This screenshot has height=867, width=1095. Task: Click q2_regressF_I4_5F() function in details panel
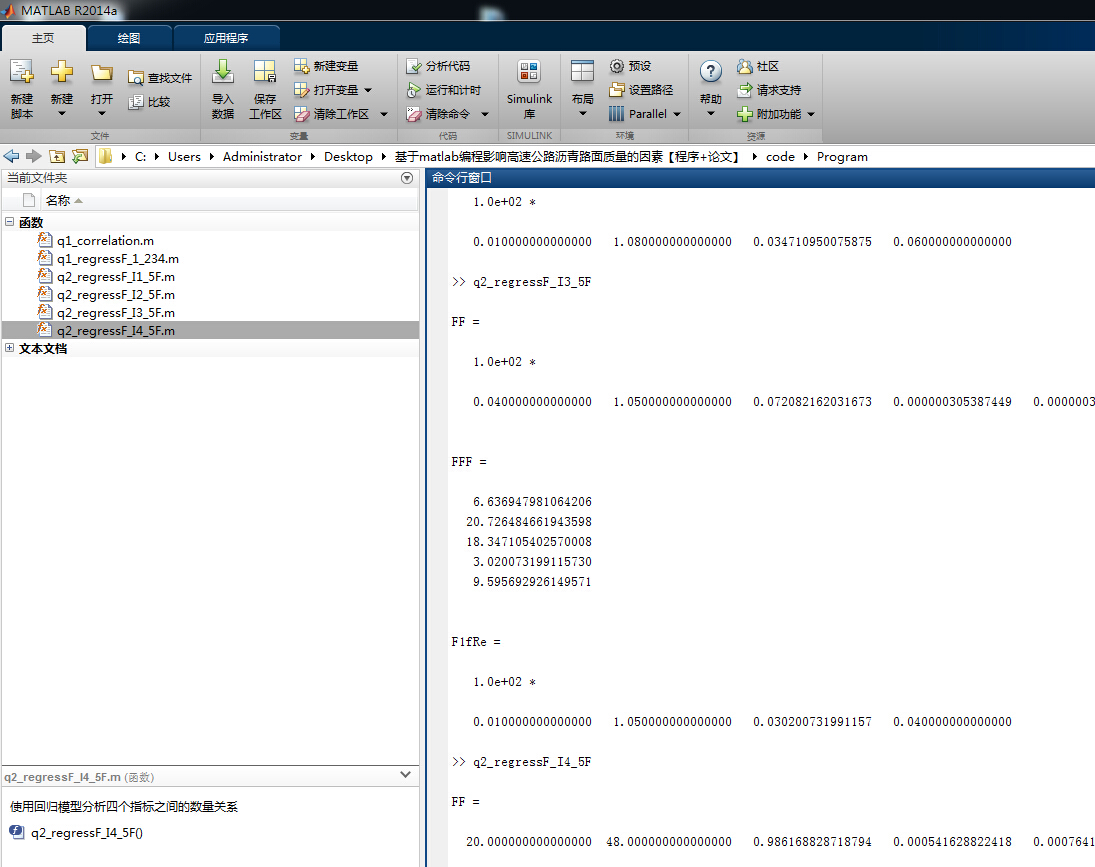pos(87,832)
